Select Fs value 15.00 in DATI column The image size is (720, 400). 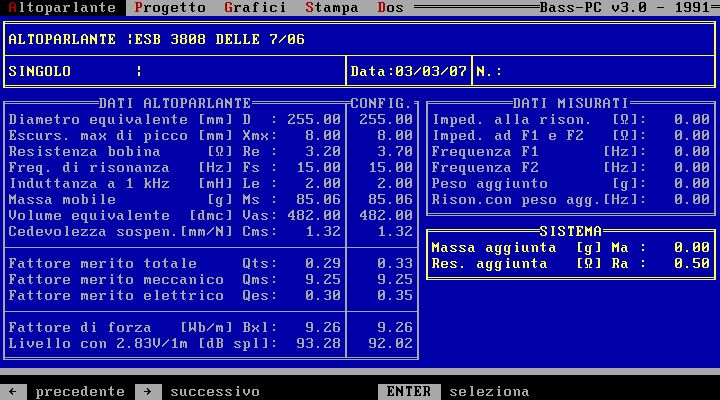pyautogui.click(x=319, y=168)
